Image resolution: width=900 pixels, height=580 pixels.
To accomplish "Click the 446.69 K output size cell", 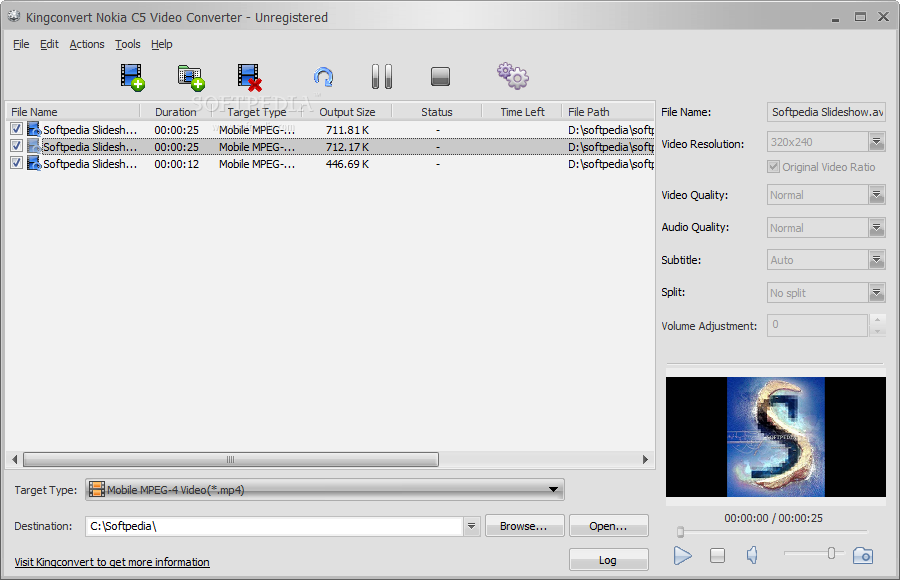I will click(347, 164).
